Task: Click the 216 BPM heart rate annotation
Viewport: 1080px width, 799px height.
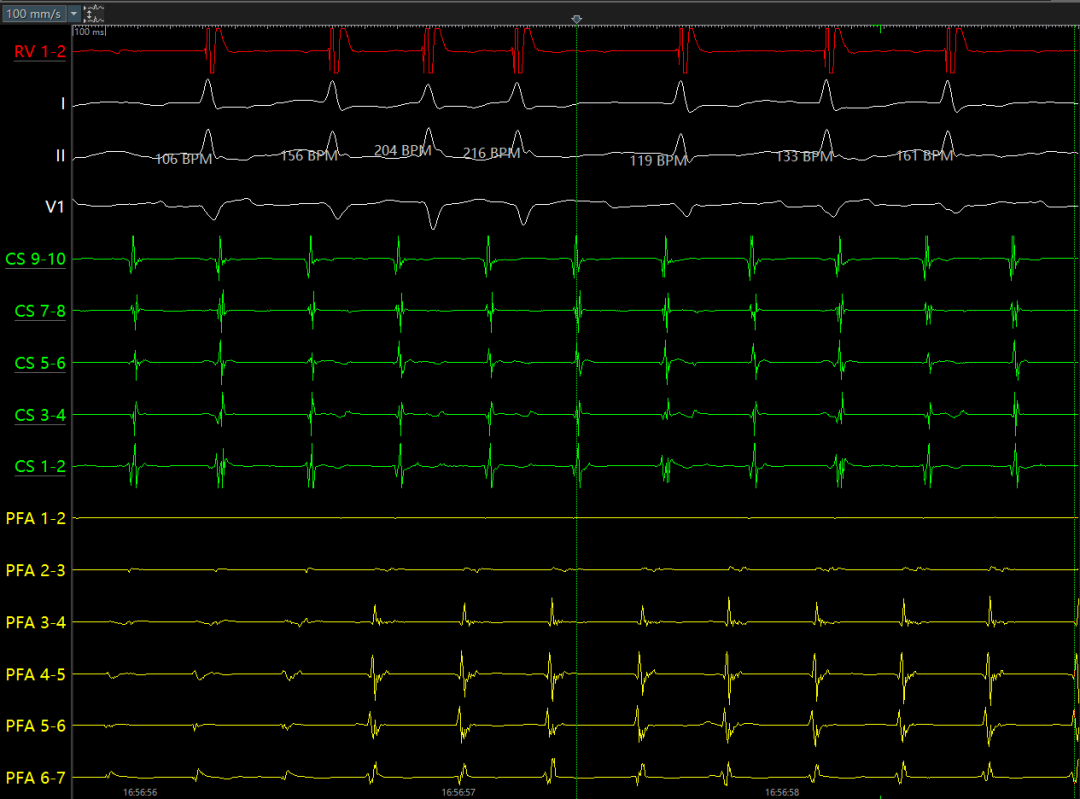Action: click(x=491, y=153)
